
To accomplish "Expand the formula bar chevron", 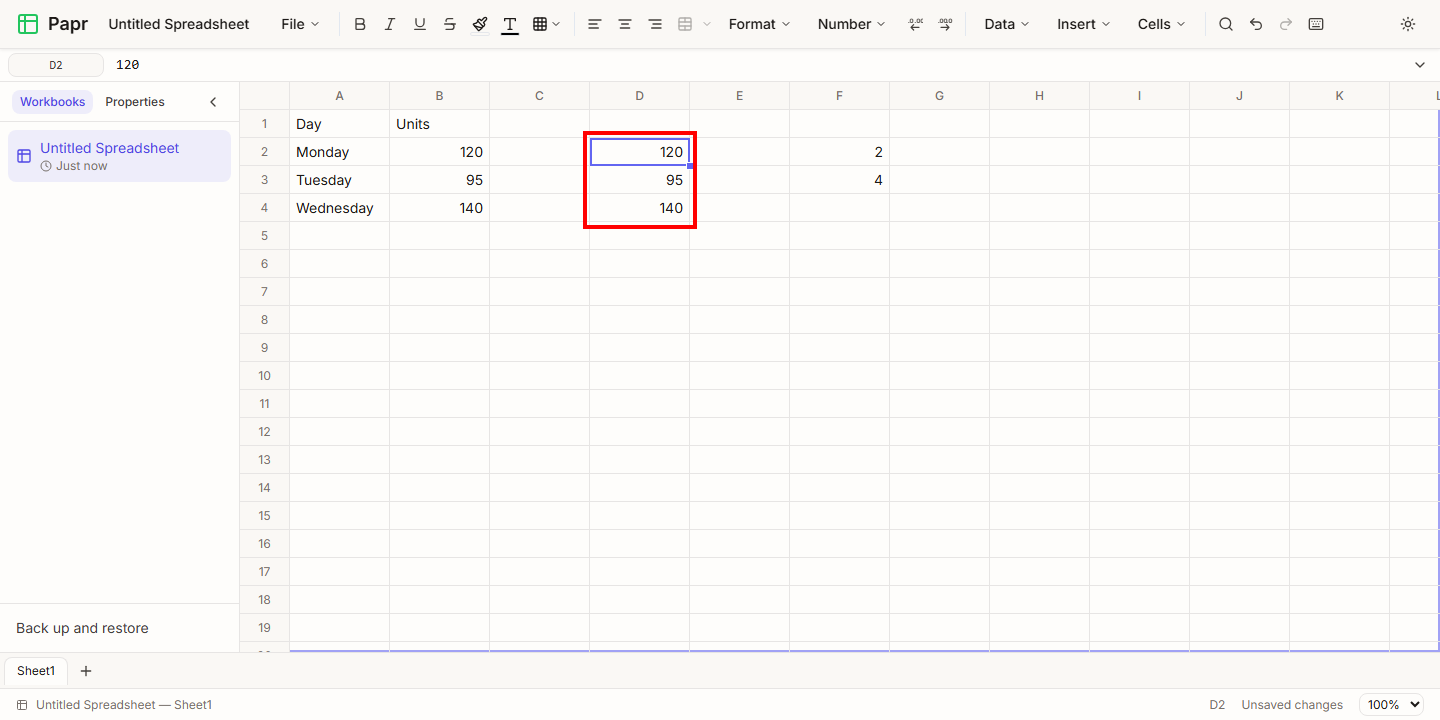I will [x=1420, y=65].
